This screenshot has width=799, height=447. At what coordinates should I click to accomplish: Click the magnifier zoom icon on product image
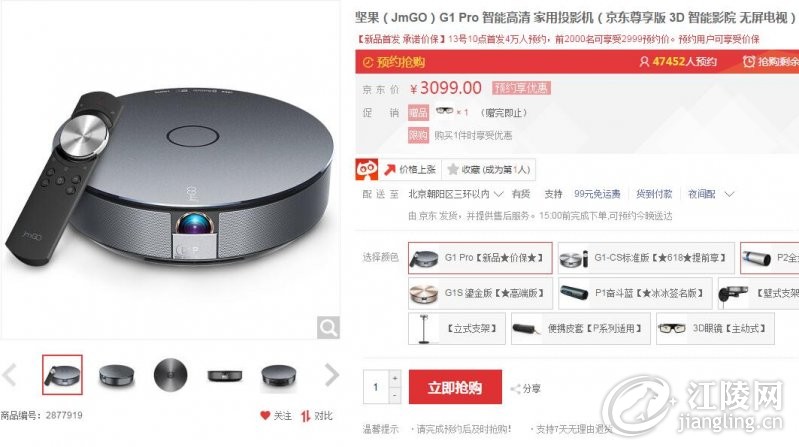(x=328, y=327)
